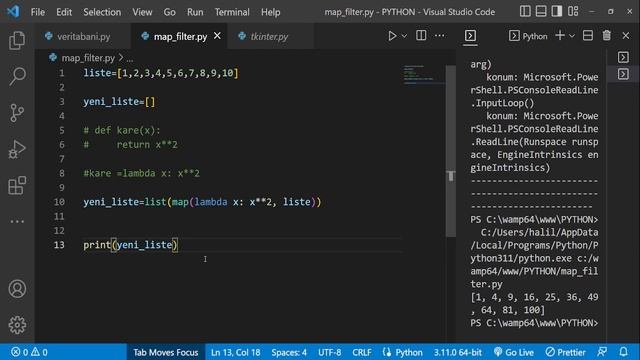Open the View menu
640x360 pixels.
point(142,12)
